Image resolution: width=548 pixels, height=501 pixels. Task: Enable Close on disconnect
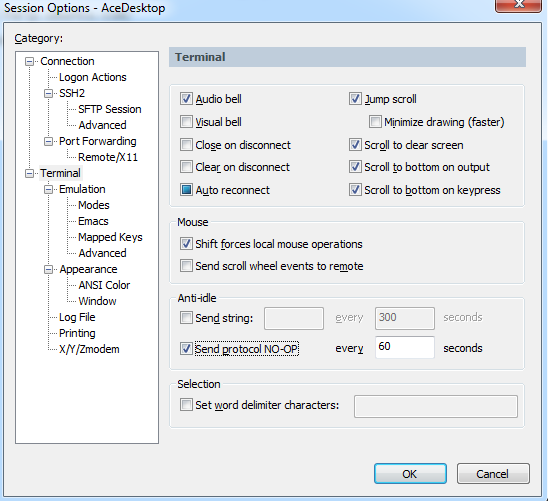(x=186, y=145)
